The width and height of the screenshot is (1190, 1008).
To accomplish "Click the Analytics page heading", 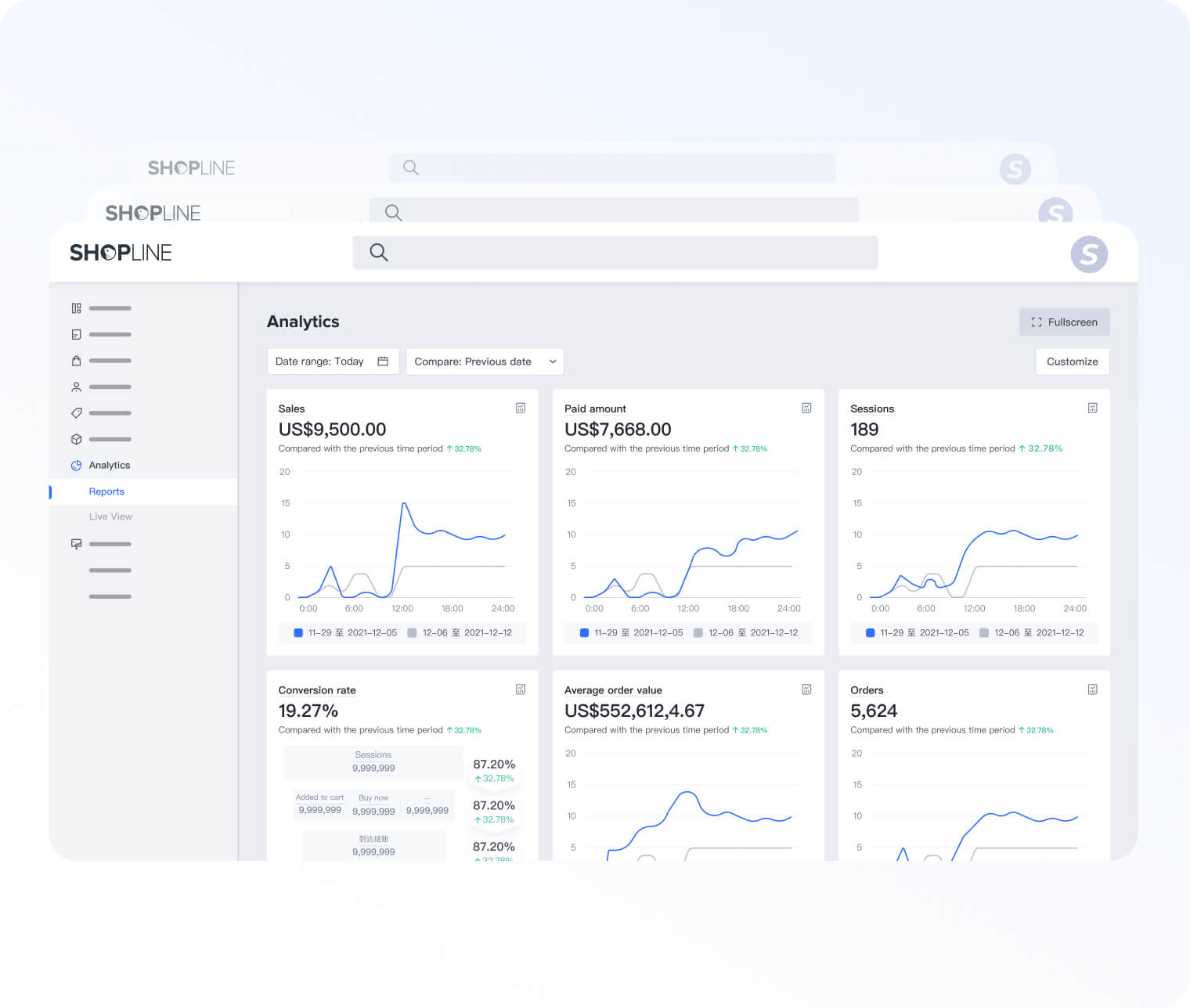I will coord(303,322).
